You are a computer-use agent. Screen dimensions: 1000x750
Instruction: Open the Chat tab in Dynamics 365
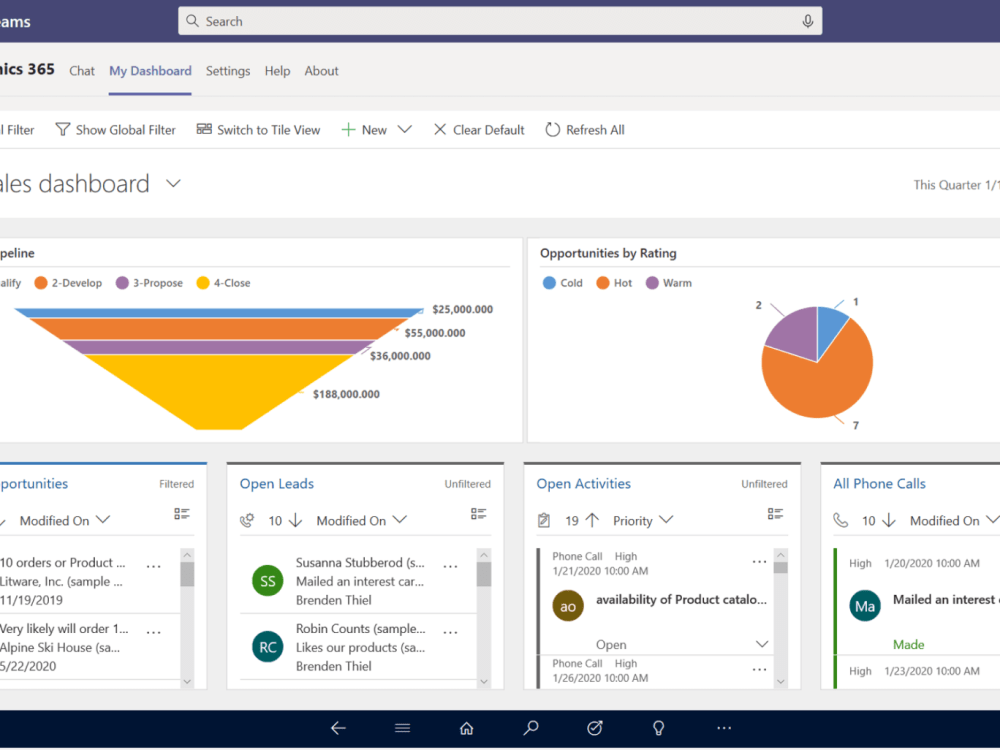[82, 70]
